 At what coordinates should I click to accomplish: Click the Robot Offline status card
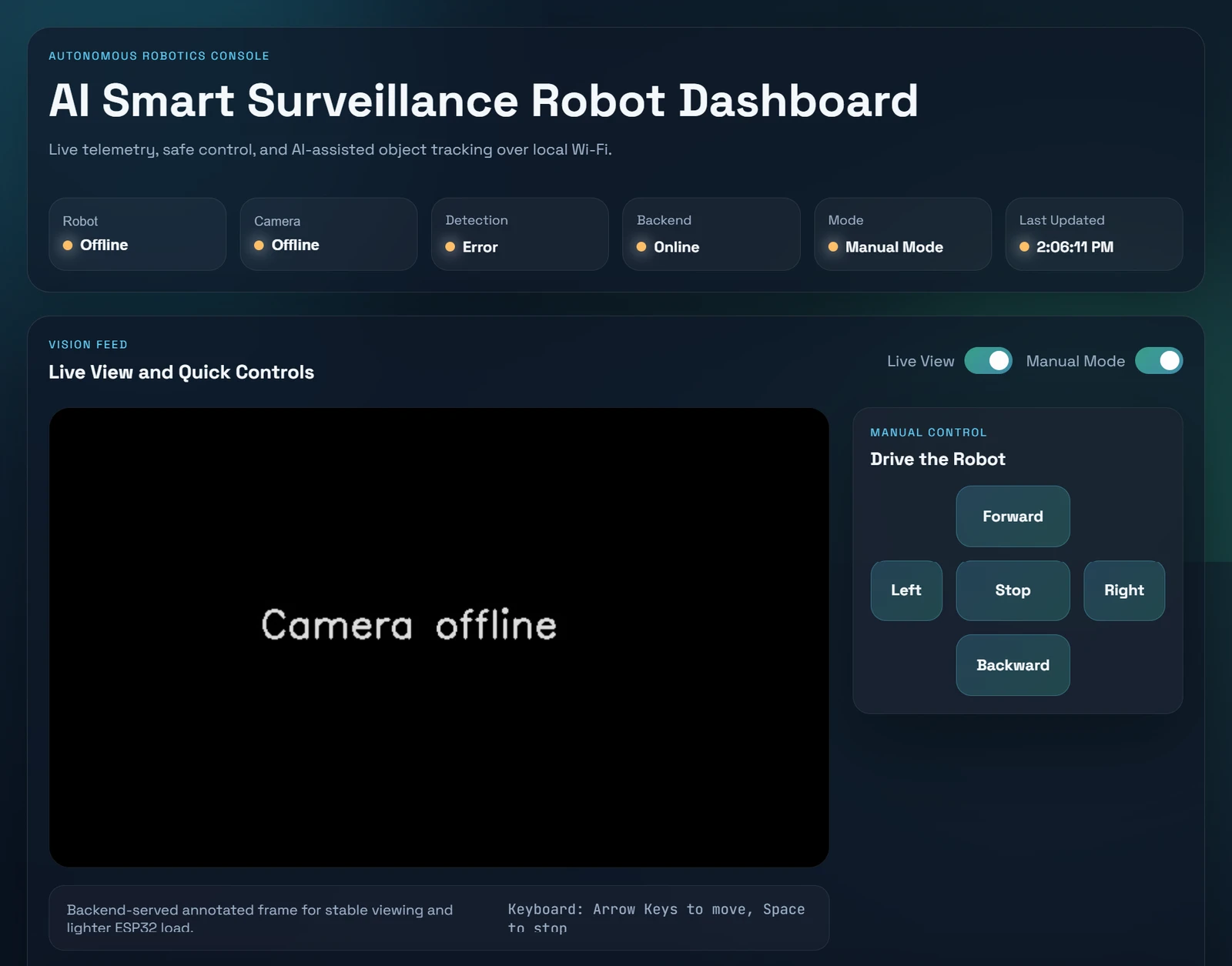pos(137,234)
